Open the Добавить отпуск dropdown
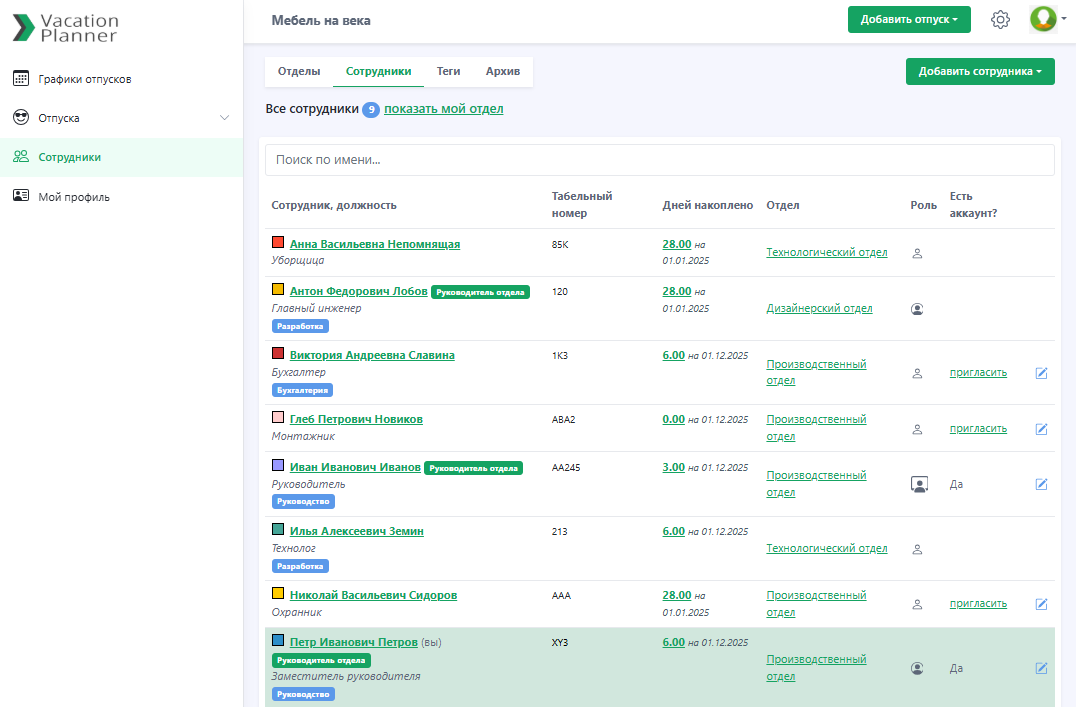The image size is (1076, 707). pos(908,20)
